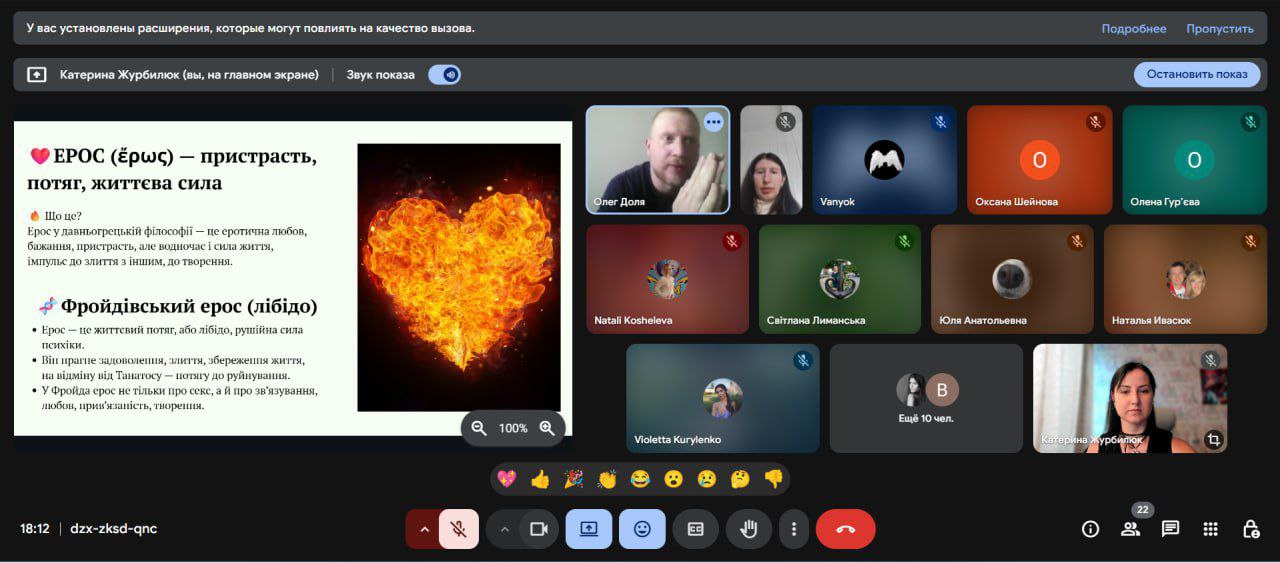Expand camera video settings arrow
This screenshot has height=563, width=1280.
(505, 529)
